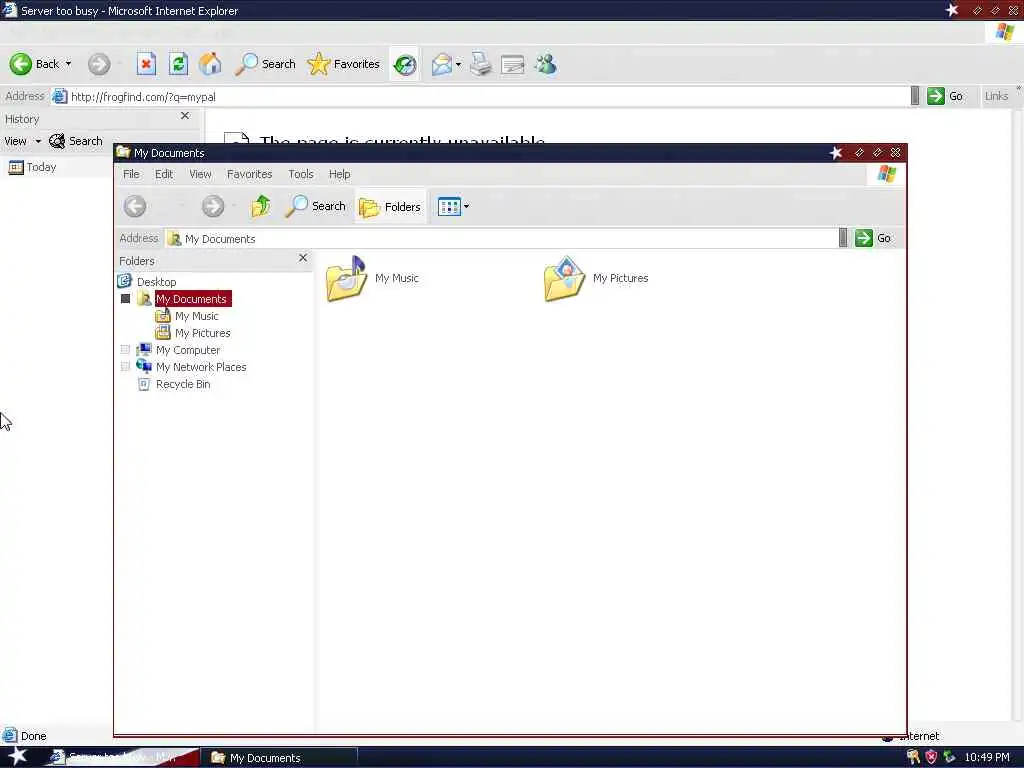Screen dimensions: 1024x768
Task: Click the Mail envelope icon in IE
Action: click(x=441, y=64)
